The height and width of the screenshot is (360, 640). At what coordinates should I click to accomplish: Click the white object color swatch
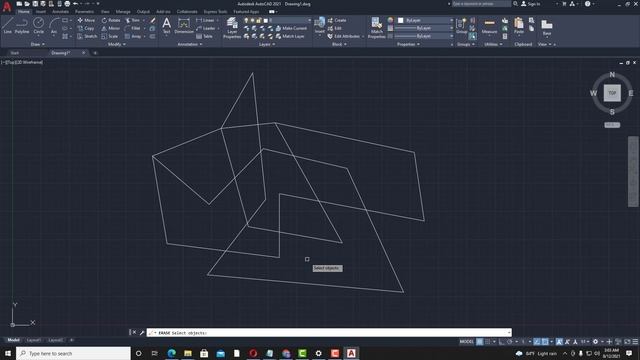400,20
